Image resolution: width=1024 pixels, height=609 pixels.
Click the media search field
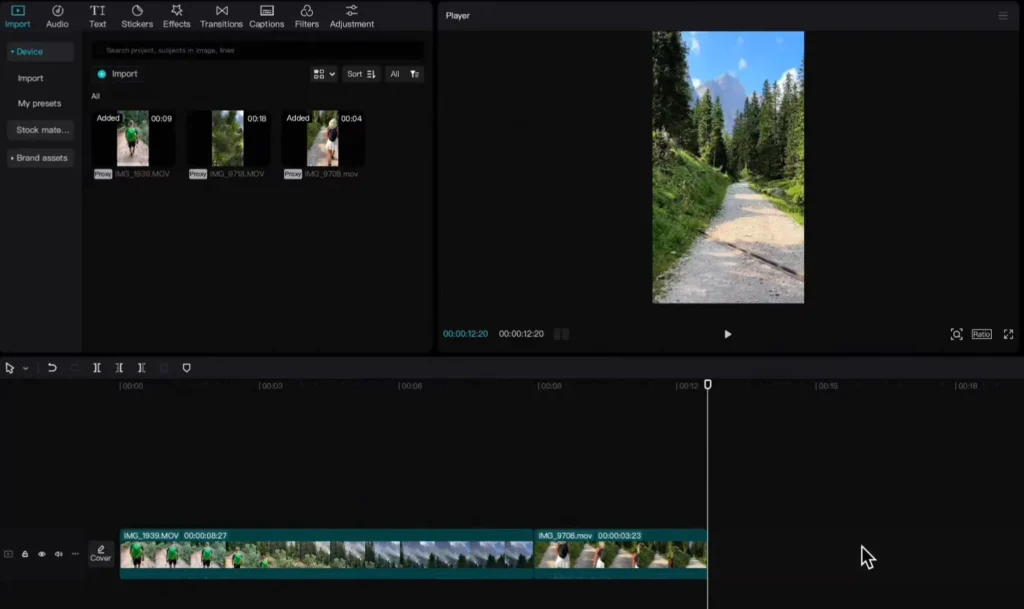point(258,50)
